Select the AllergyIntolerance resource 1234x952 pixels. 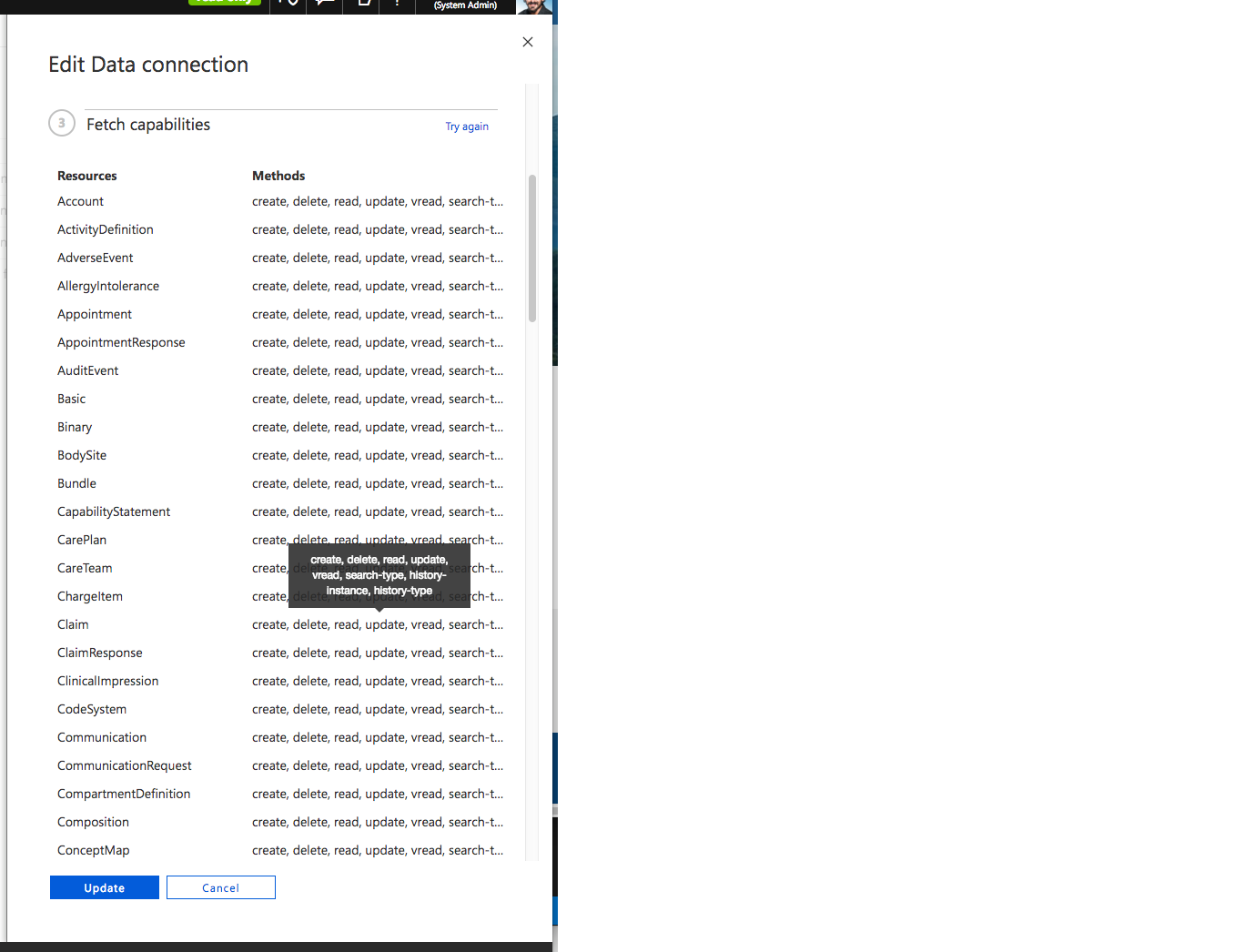click(x=108, y=286)
